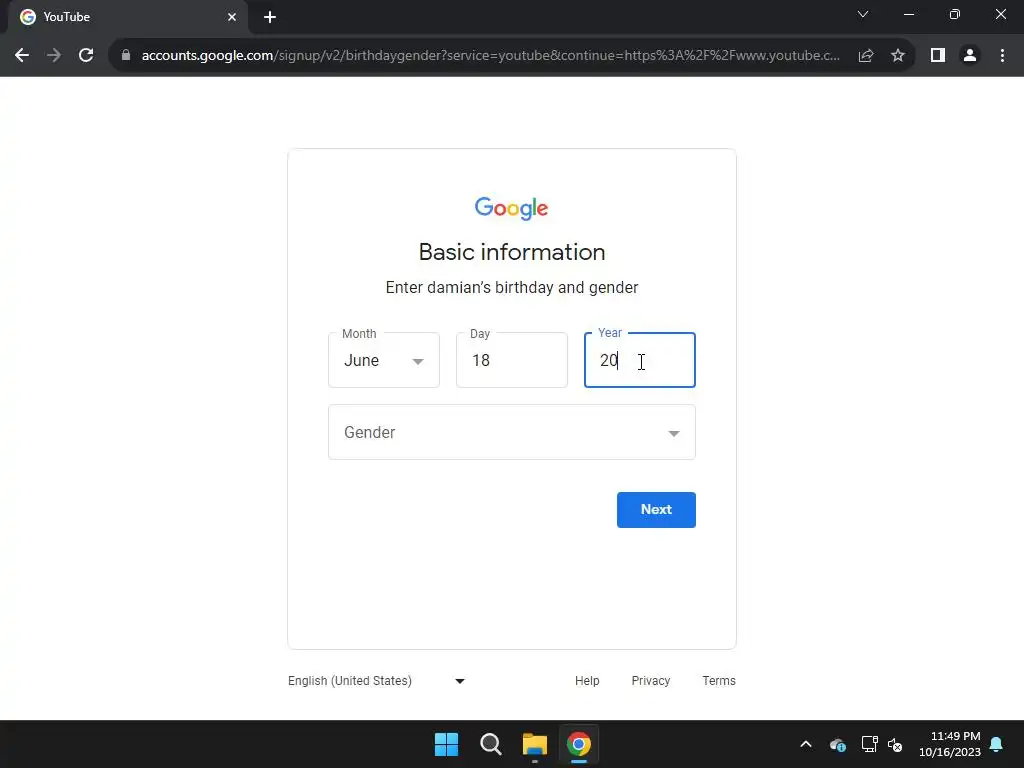This screenshot has width=1024, height=768.
Task: Click the blue Next button
Action: coord(656,509)
